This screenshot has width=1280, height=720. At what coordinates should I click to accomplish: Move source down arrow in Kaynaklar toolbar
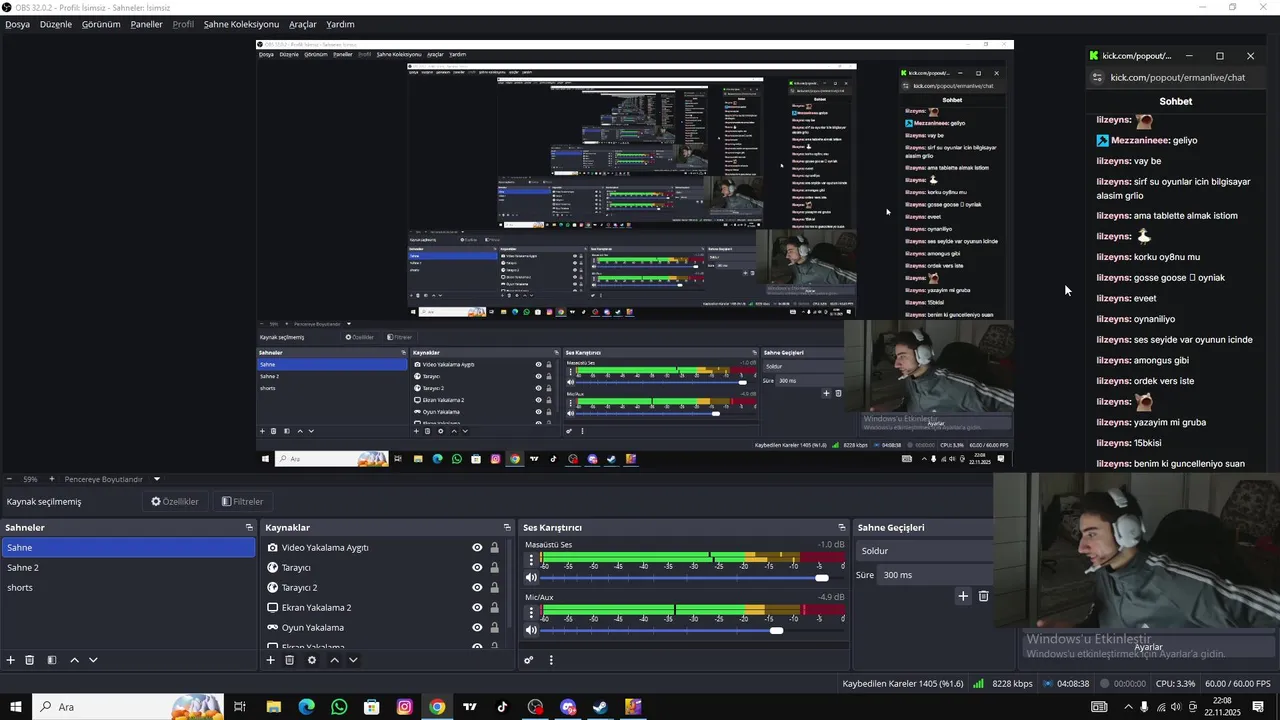pyautogui.click(x=353, y=660)
